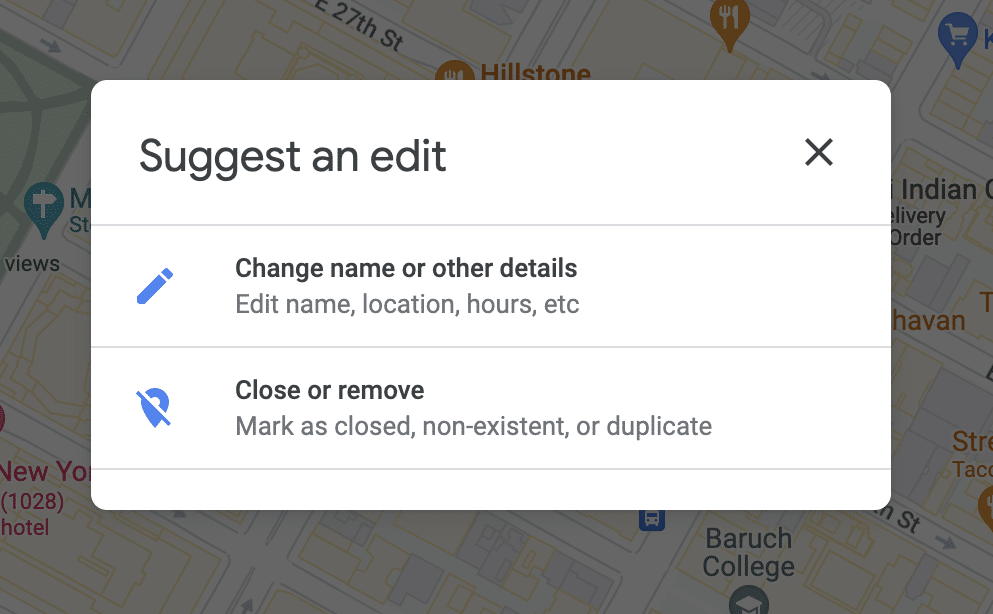Select Close or remove option
The width and height of the screenshot is (993, 614).
491,408
